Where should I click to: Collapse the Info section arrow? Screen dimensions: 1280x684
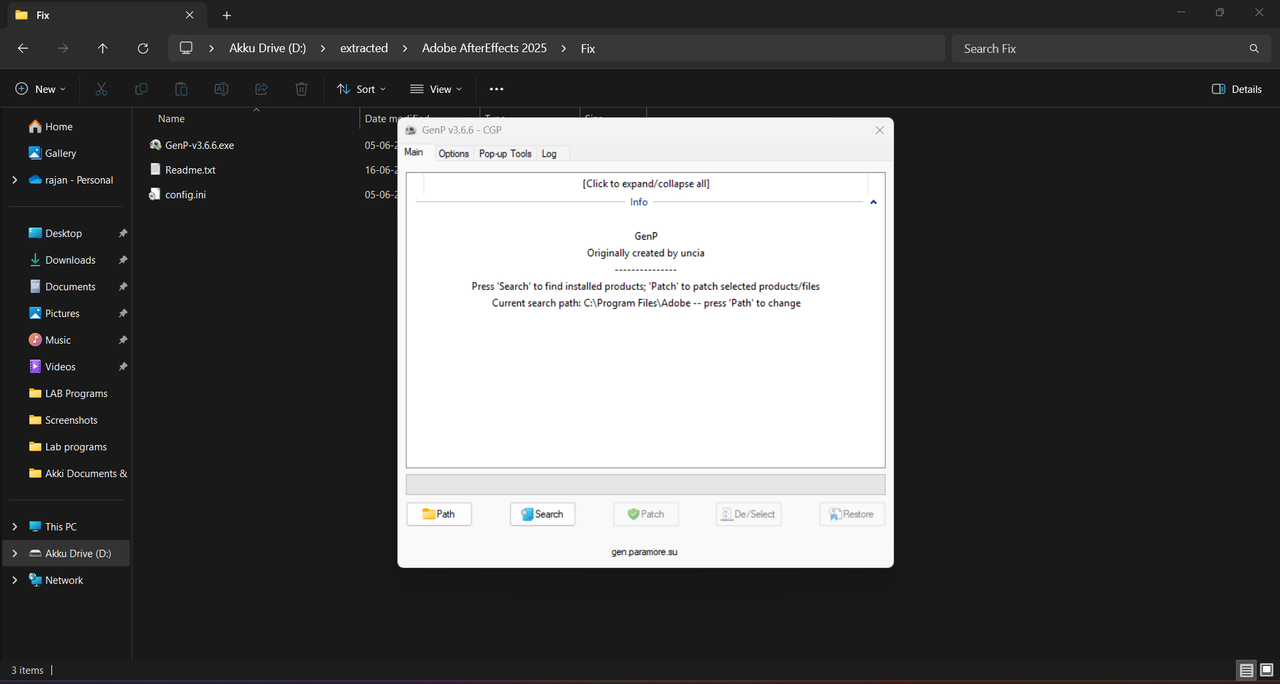point(873,202)
